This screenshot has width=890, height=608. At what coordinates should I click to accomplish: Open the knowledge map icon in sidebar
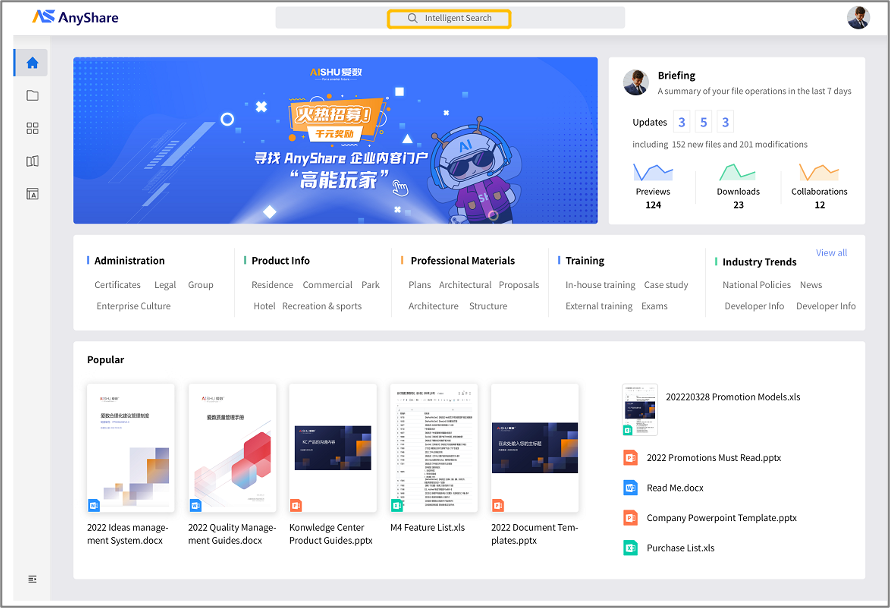(x=32, y=161)
